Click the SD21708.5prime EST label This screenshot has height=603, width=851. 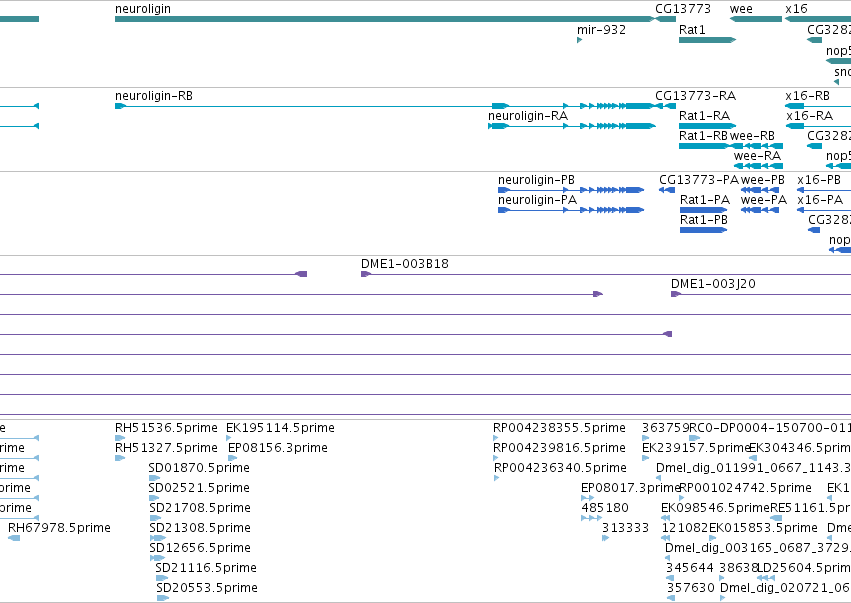coord(200,509)
